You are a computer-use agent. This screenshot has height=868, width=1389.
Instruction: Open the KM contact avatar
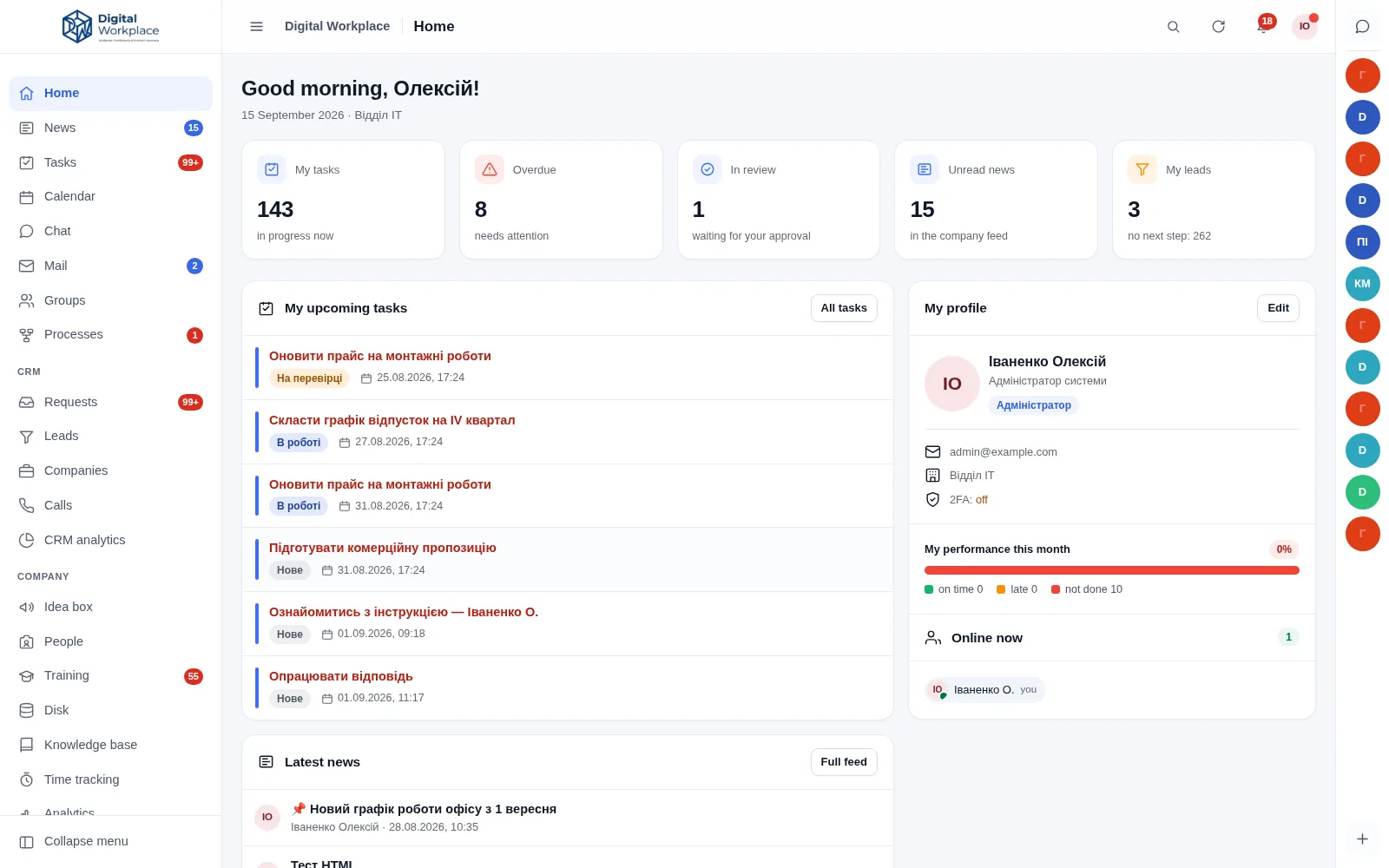coord(1362,284)
